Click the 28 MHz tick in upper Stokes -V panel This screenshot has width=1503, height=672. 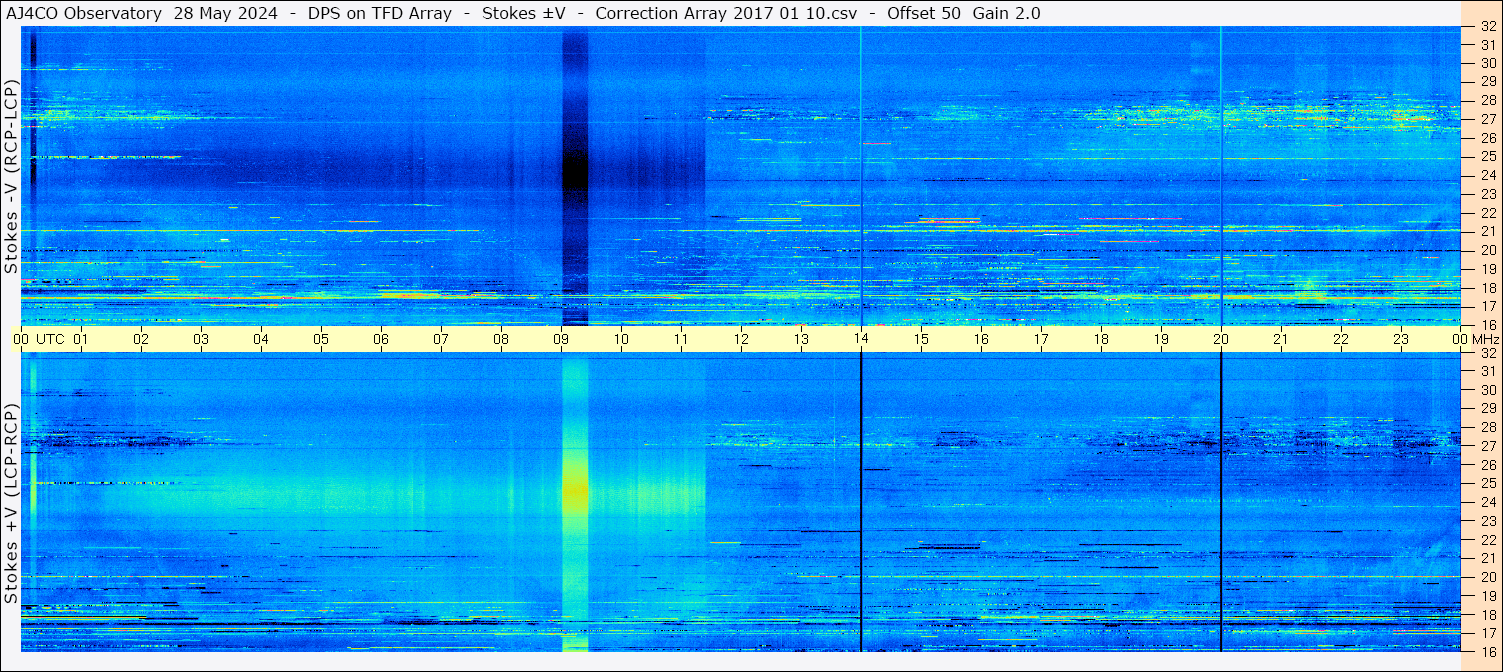click(x=1487, y=100)
